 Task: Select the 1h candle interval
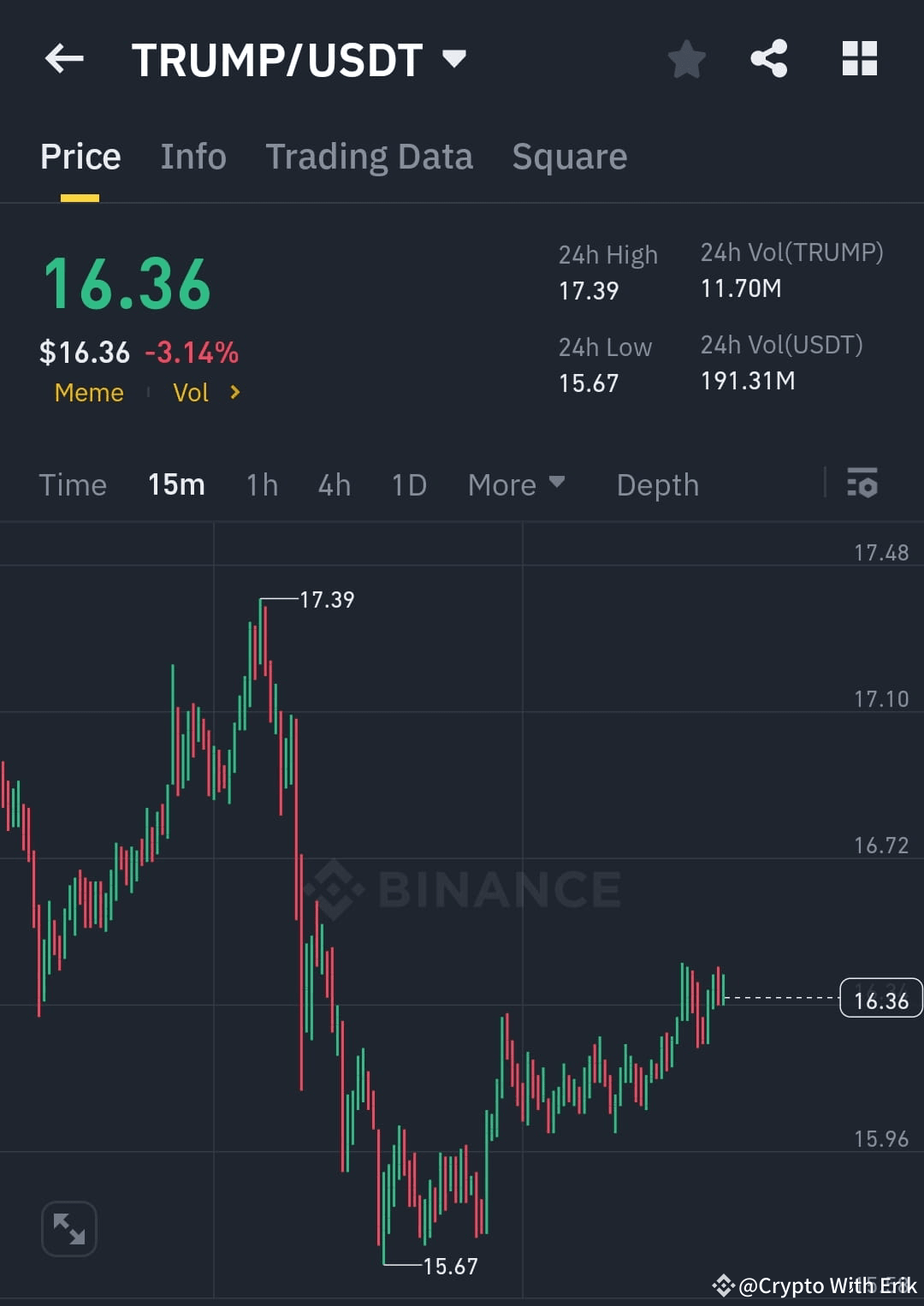[x=261, y=484]
